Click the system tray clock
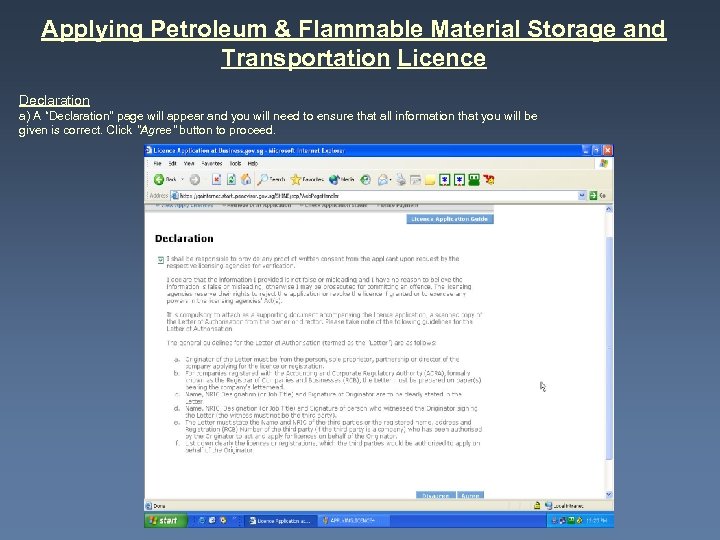720x540 pixels. point(596,521)
